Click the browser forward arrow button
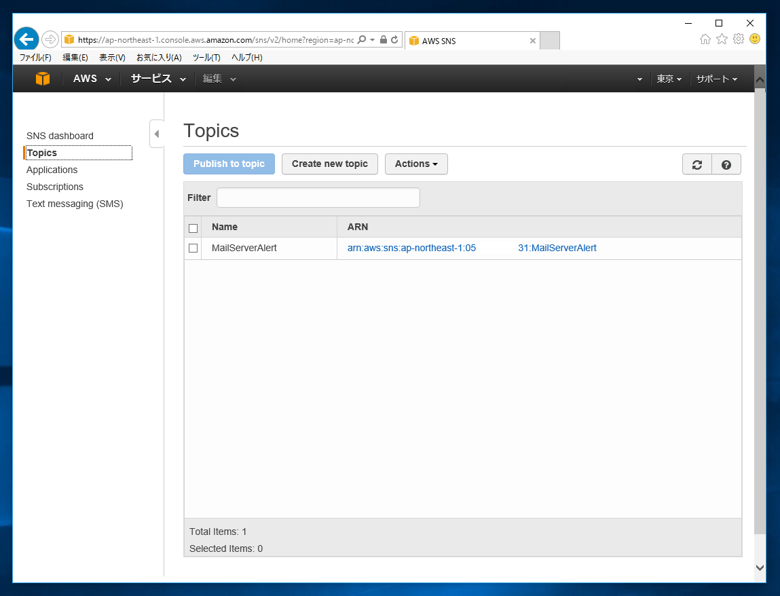Screen dimensions: 780x596 pos(50,39)
